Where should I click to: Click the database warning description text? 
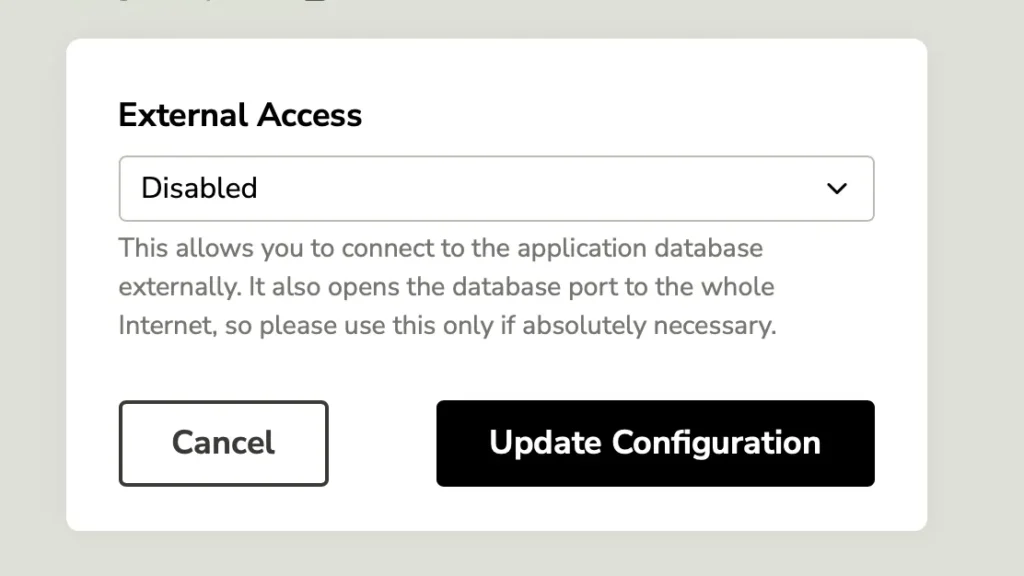[x=446, y=286]
